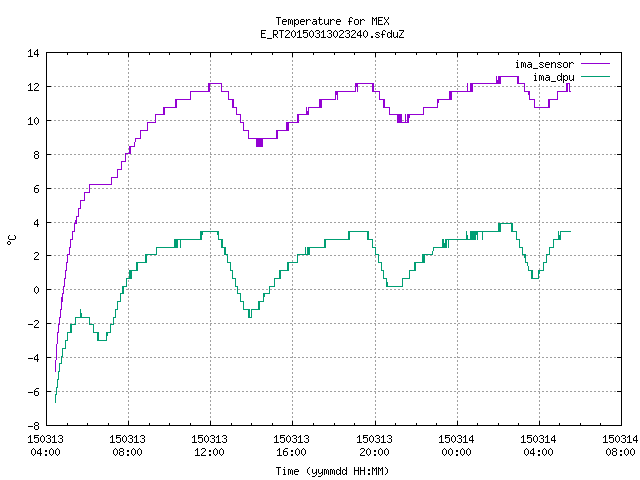
Task: Click the ima_sensor legend label
Action: pyautogui.click(x=544, y=64)
